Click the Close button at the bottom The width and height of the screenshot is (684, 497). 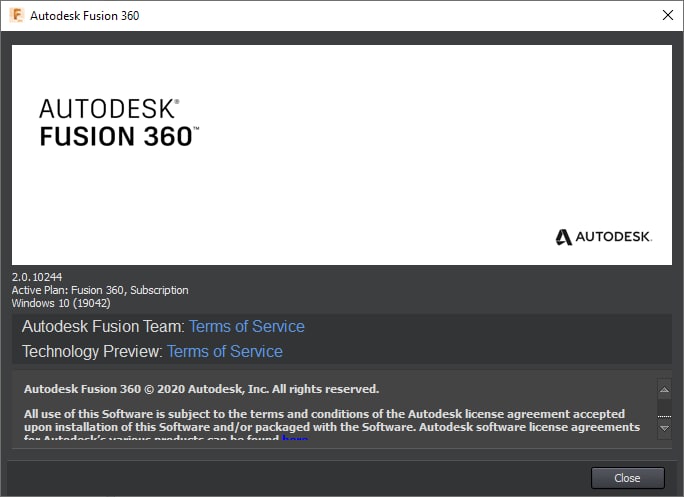(628, 478)
